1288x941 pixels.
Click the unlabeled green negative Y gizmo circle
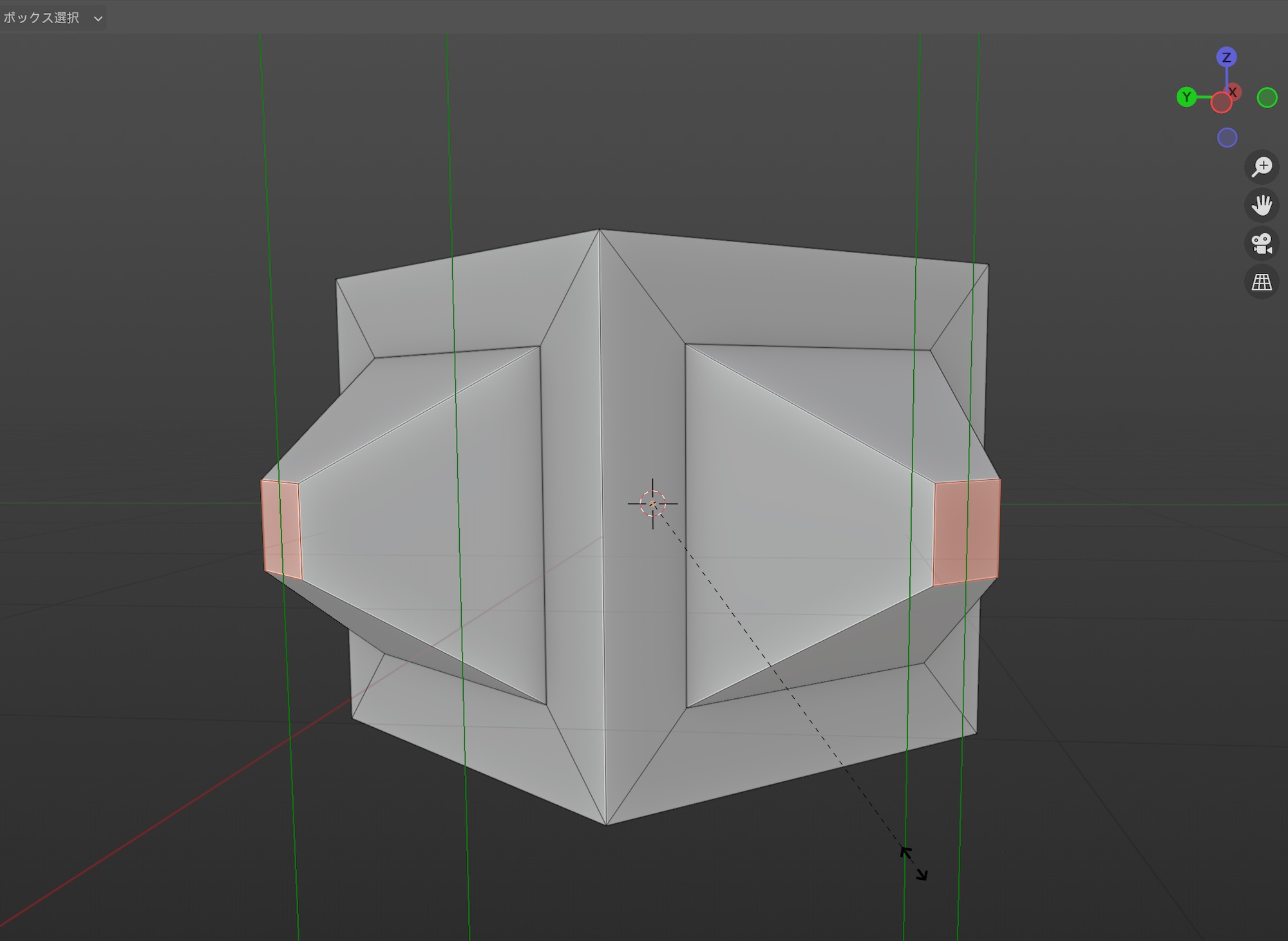pos(1267,98)
